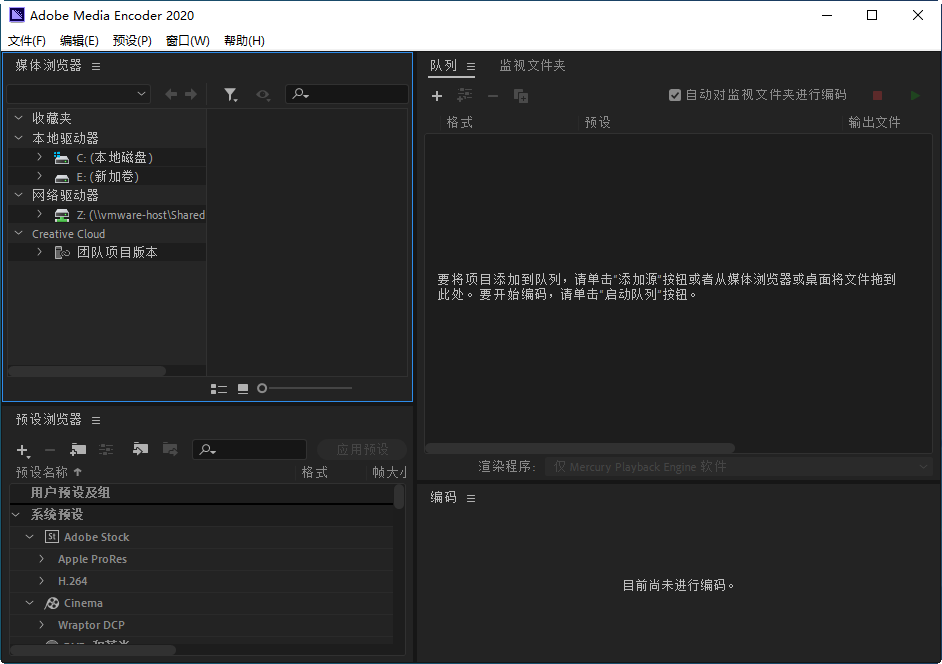Image resolution: width=942 pixels, height=664 pixels.
Task: Start encoding with the green play icon
Action: click(x=914, y=94)
